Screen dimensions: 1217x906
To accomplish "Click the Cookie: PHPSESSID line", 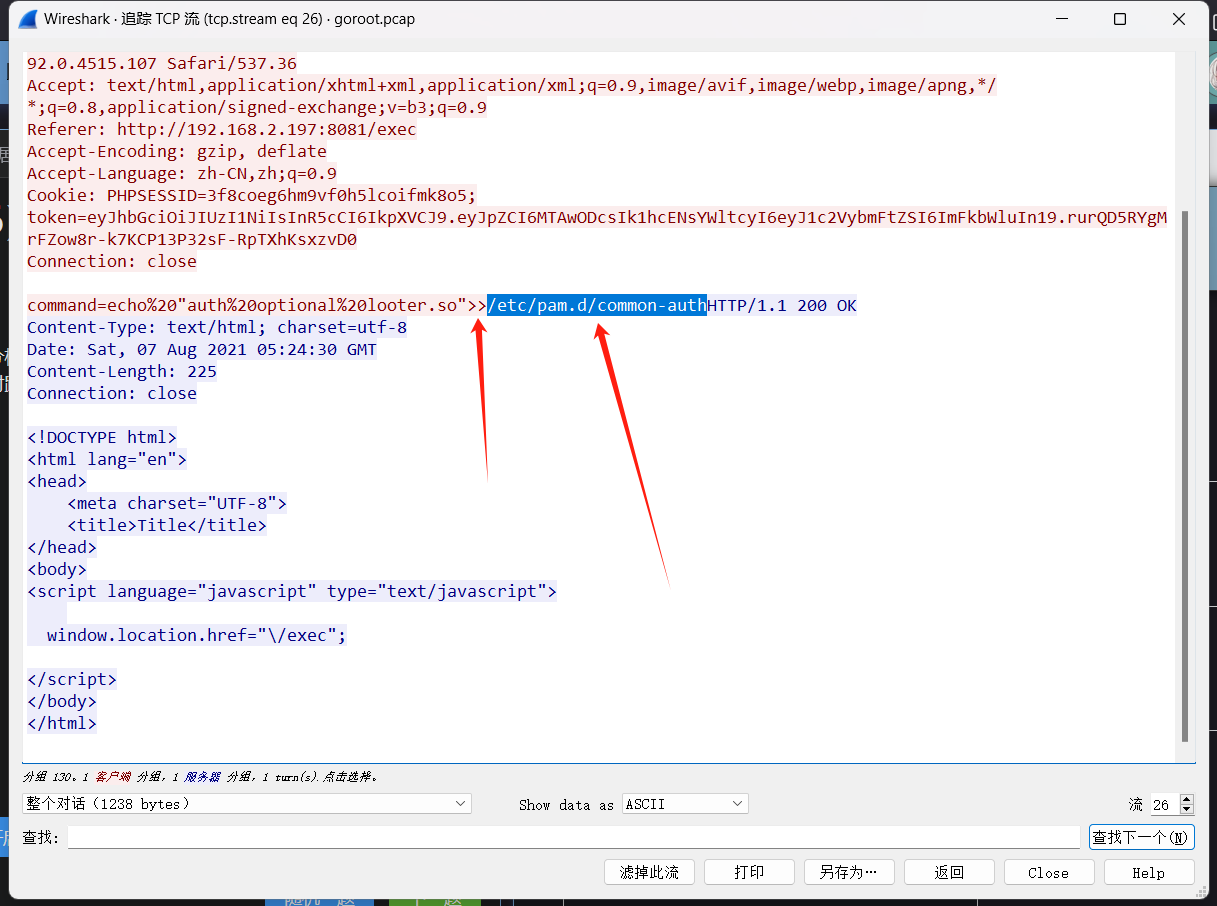I will 252,195.
